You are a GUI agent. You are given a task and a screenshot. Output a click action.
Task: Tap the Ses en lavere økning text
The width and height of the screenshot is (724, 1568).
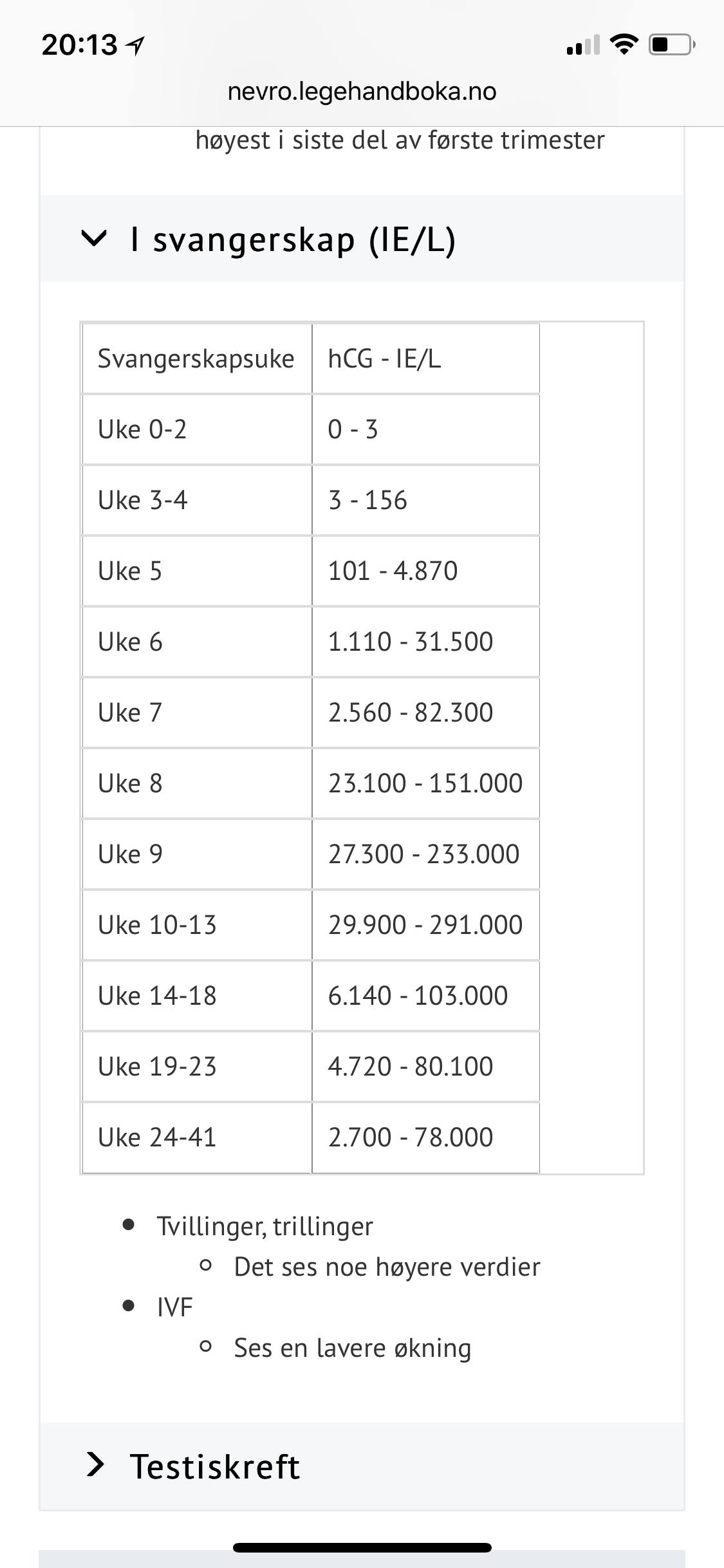(352, 1348)
